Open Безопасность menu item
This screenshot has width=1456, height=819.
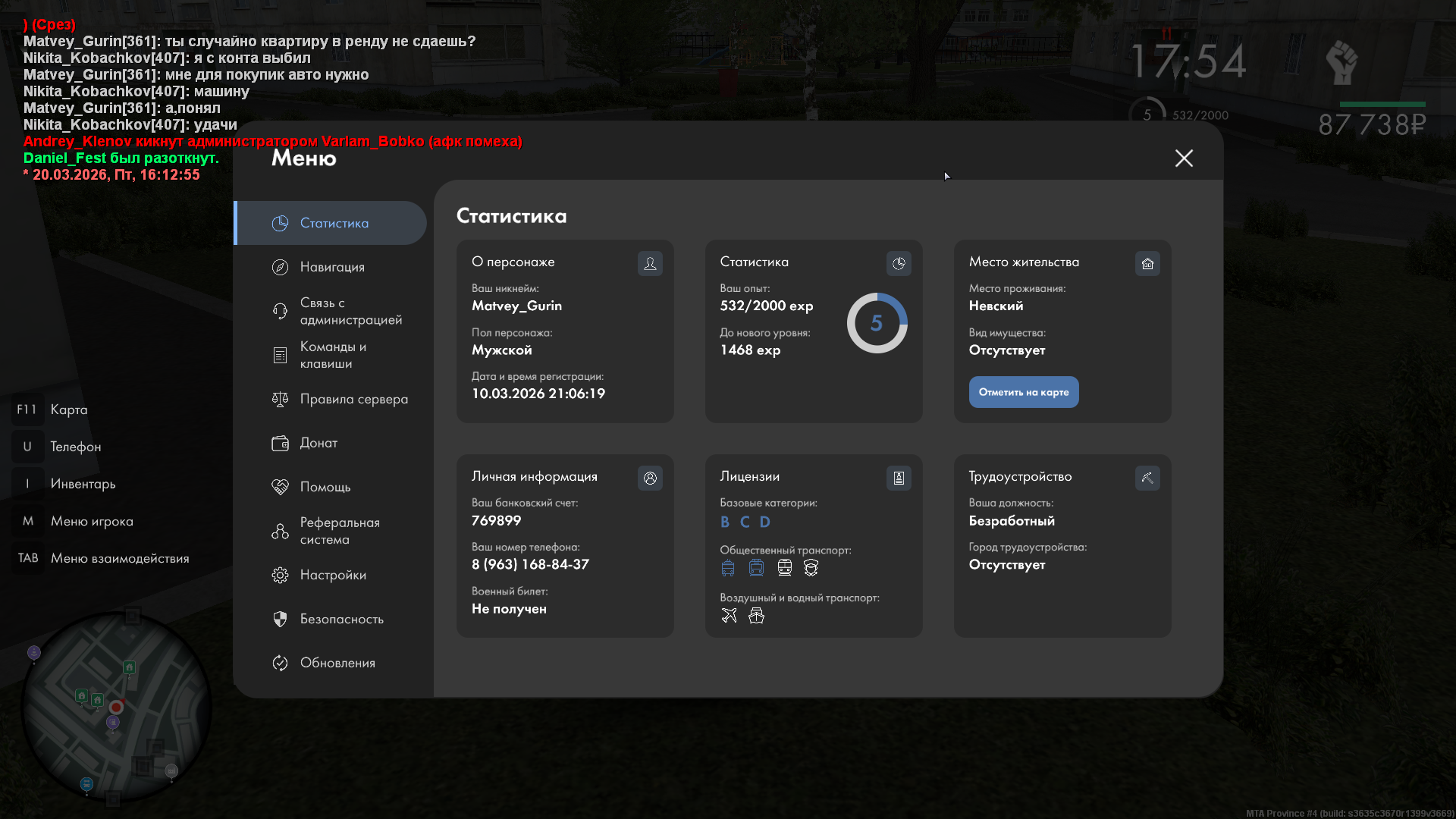coord(341,619)
